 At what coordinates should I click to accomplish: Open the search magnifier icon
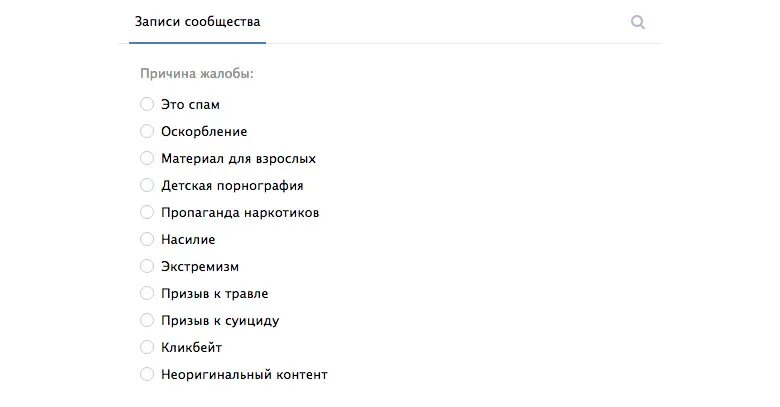click(638, 22)
